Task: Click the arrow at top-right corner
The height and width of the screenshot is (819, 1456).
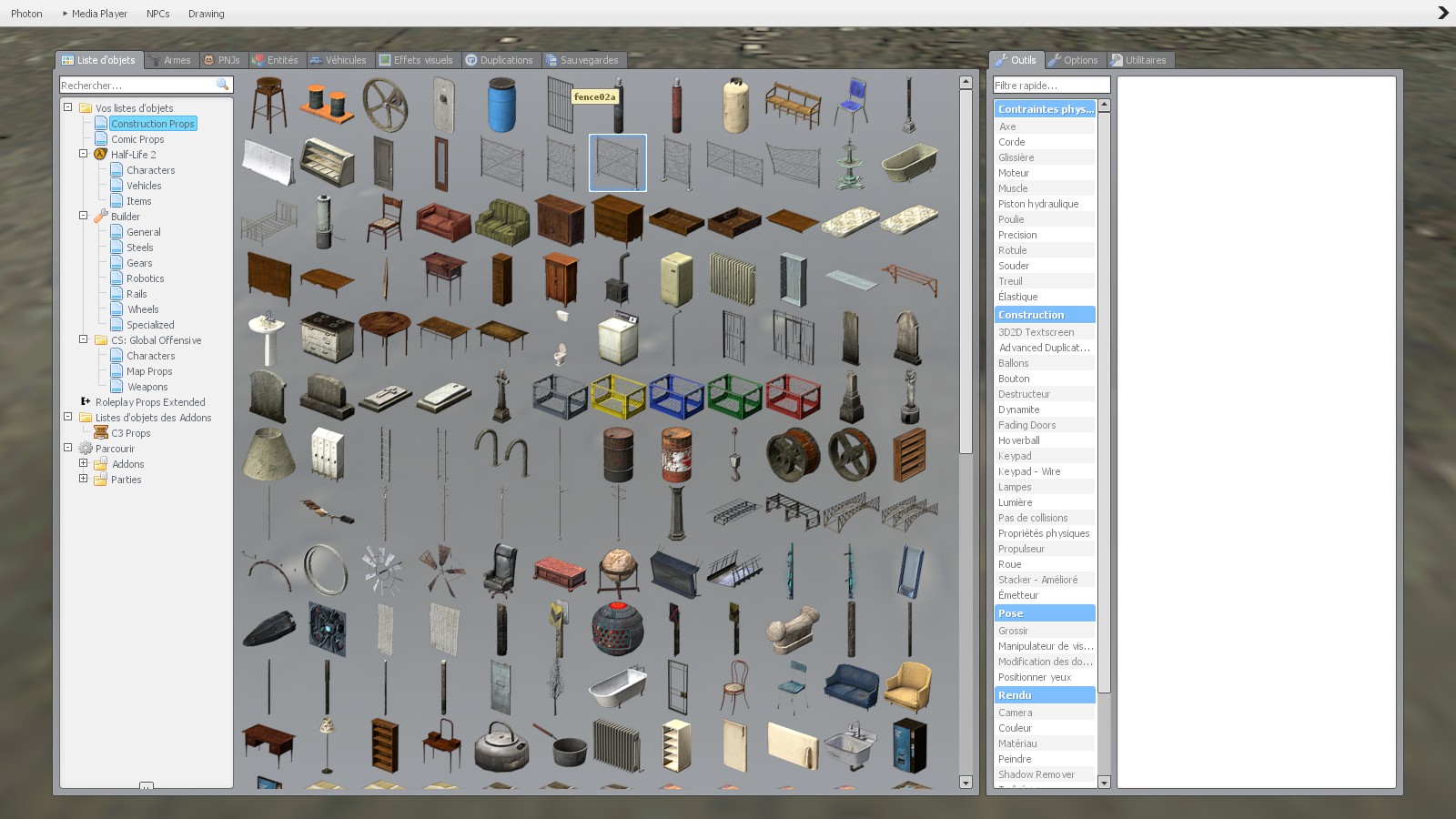Action: [x=1442, y=13]
